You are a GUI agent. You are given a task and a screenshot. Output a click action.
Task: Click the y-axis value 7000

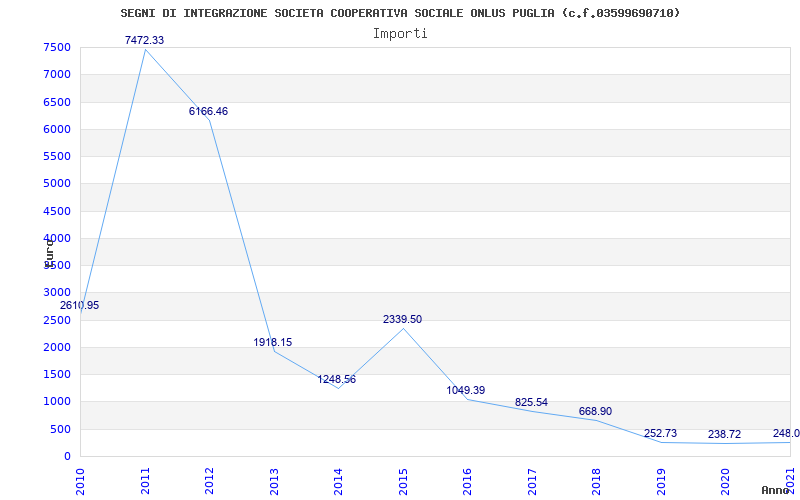click(57, 74)
